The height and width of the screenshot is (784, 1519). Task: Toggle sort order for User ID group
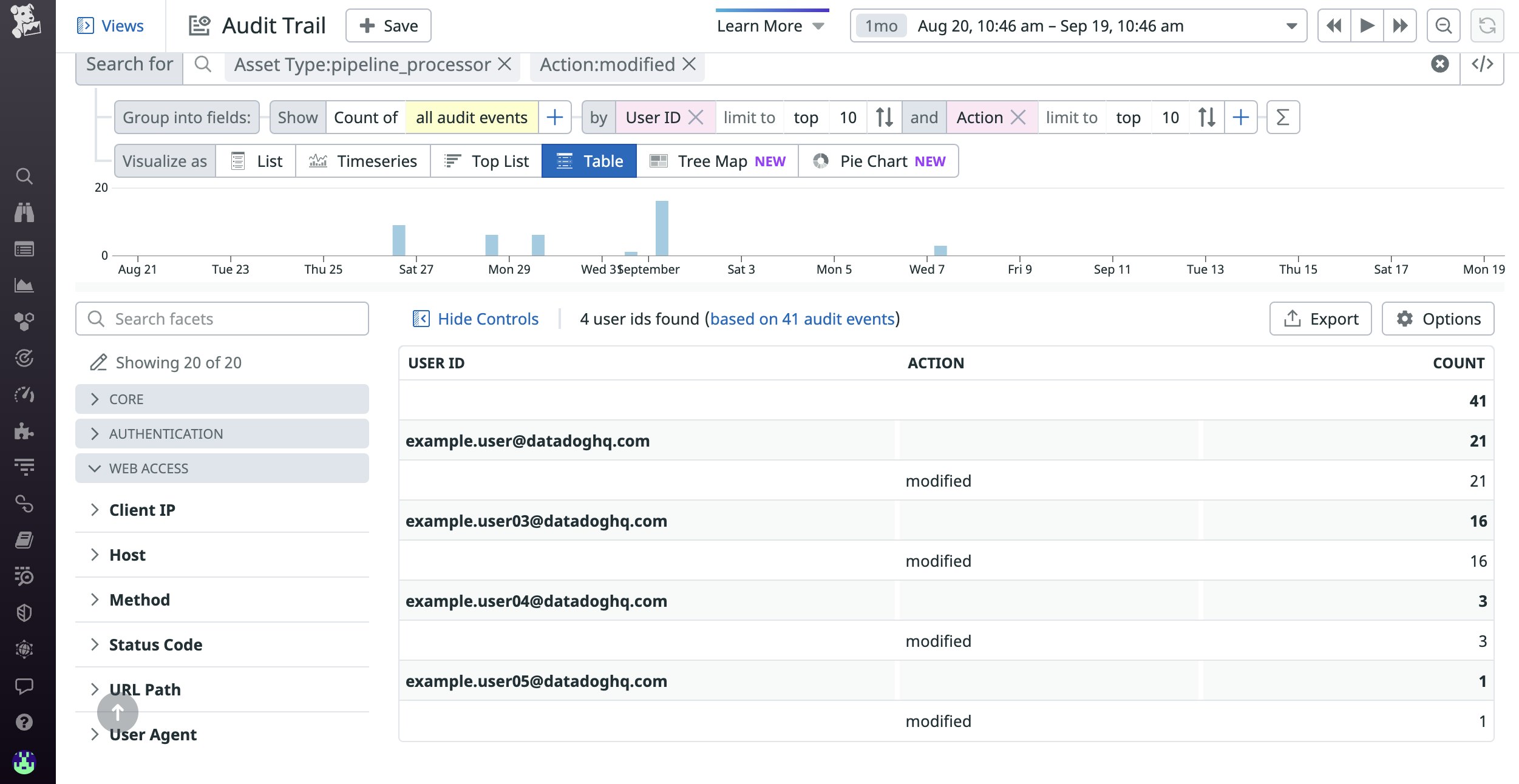884,118
